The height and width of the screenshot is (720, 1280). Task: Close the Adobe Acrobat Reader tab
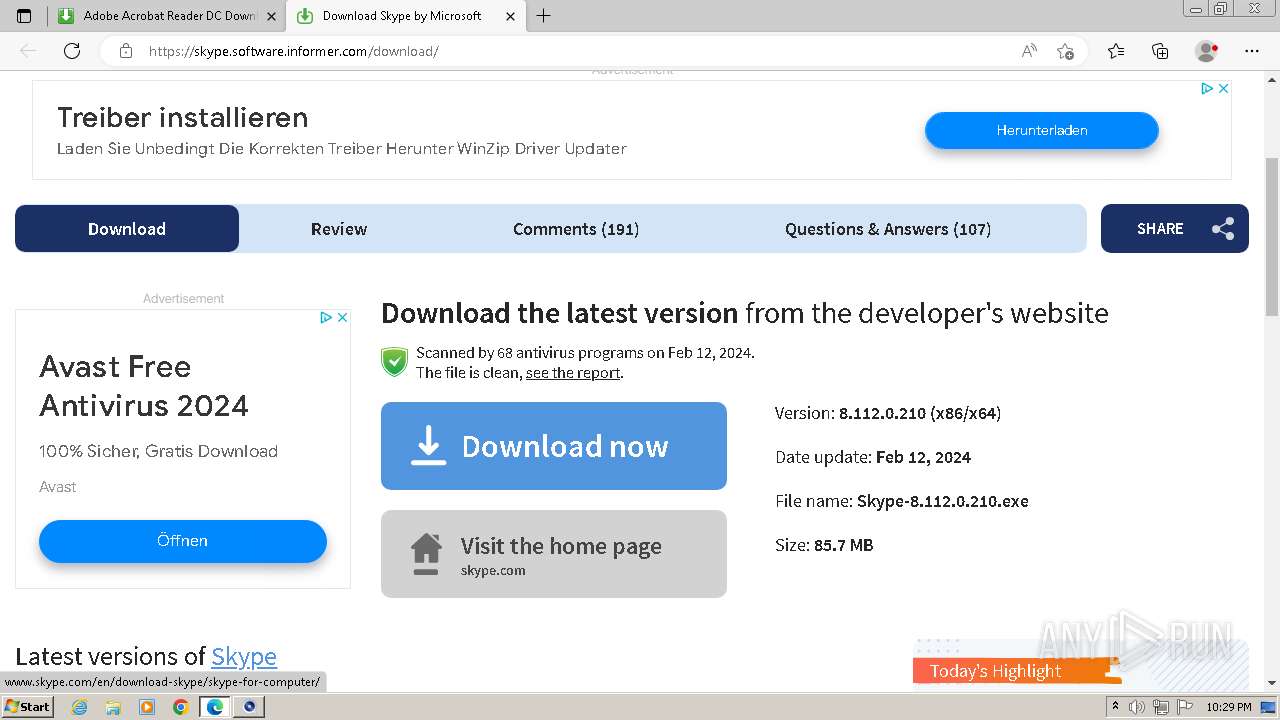coord(271,16)
